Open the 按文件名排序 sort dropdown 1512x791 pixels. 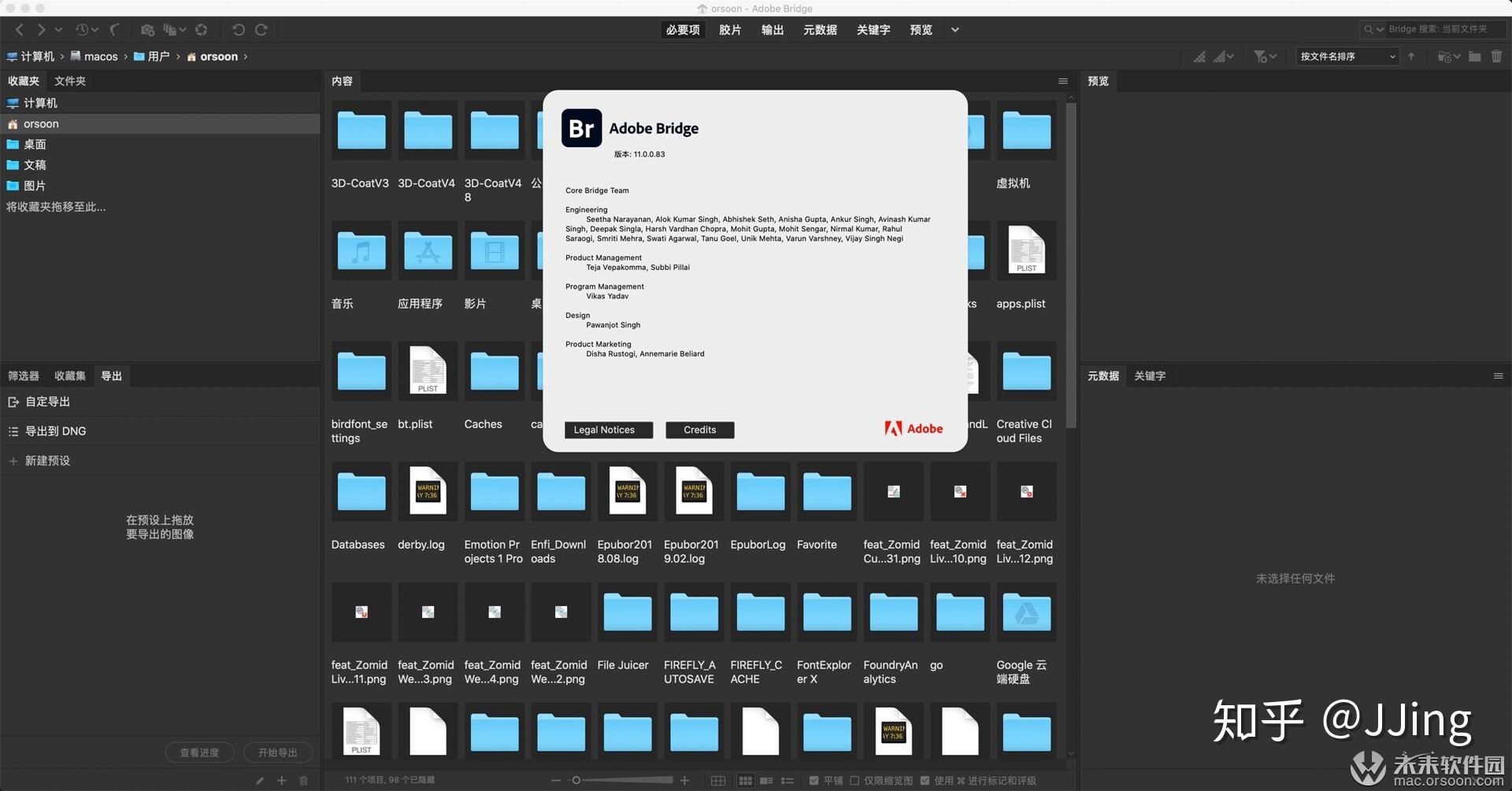[1347, 57]
